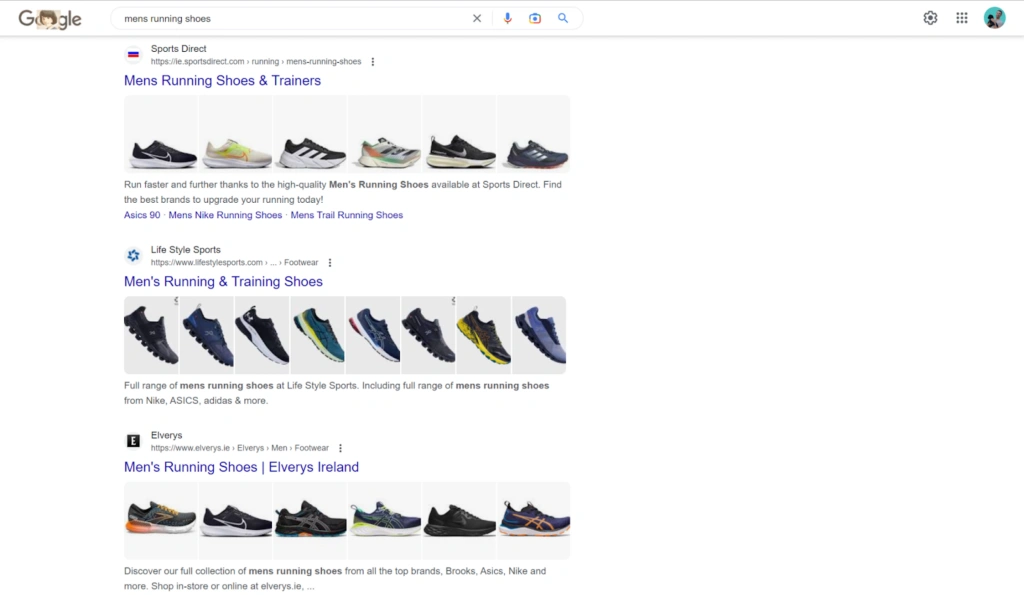This screenshot has height=595, width=1024.
Task: Open more options for Elverys result
Action: pos(340,448)
